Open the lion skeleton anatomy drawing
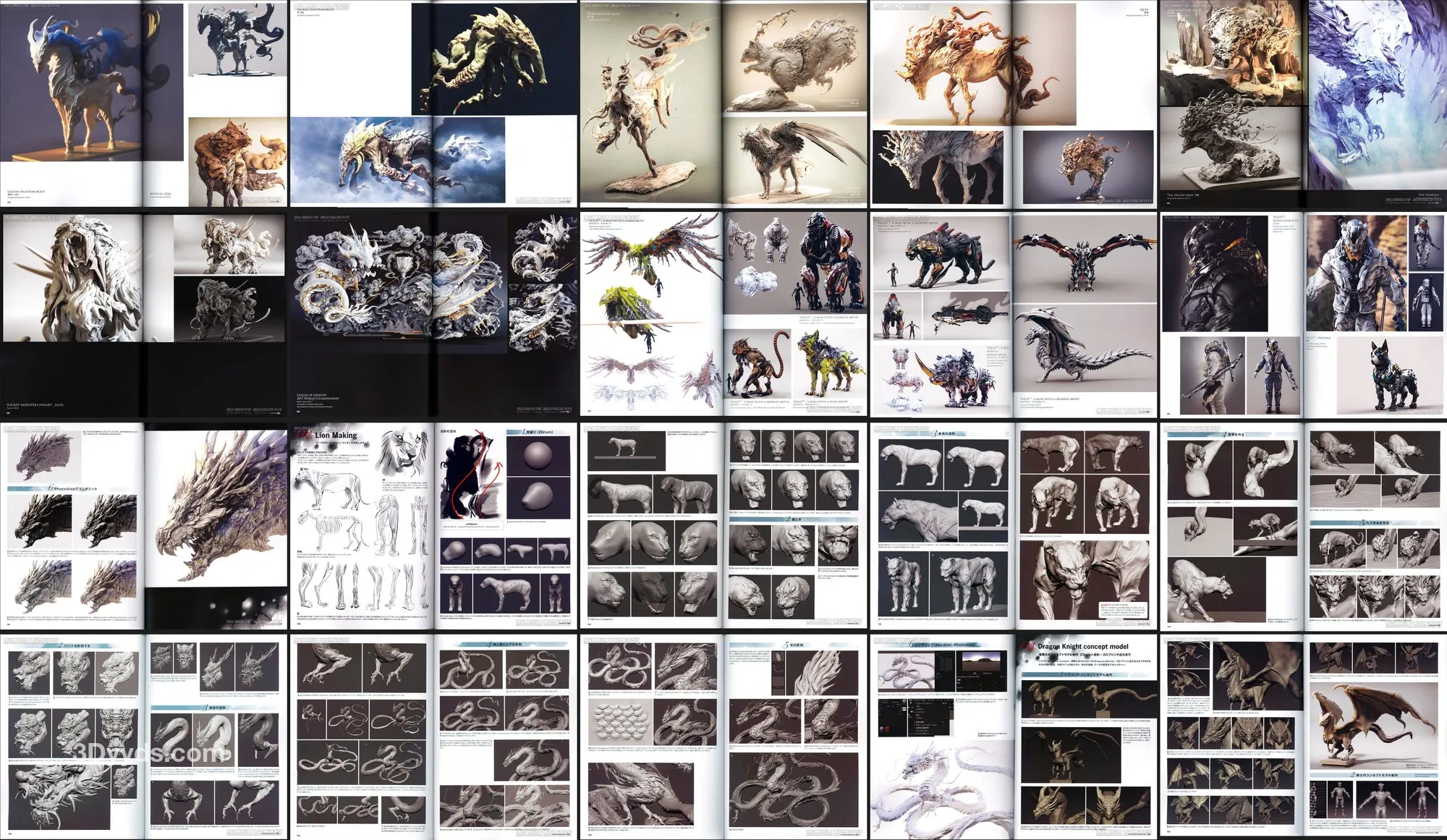The width and height of the screenshot is (1447, 840). click(x=329, y=528)
